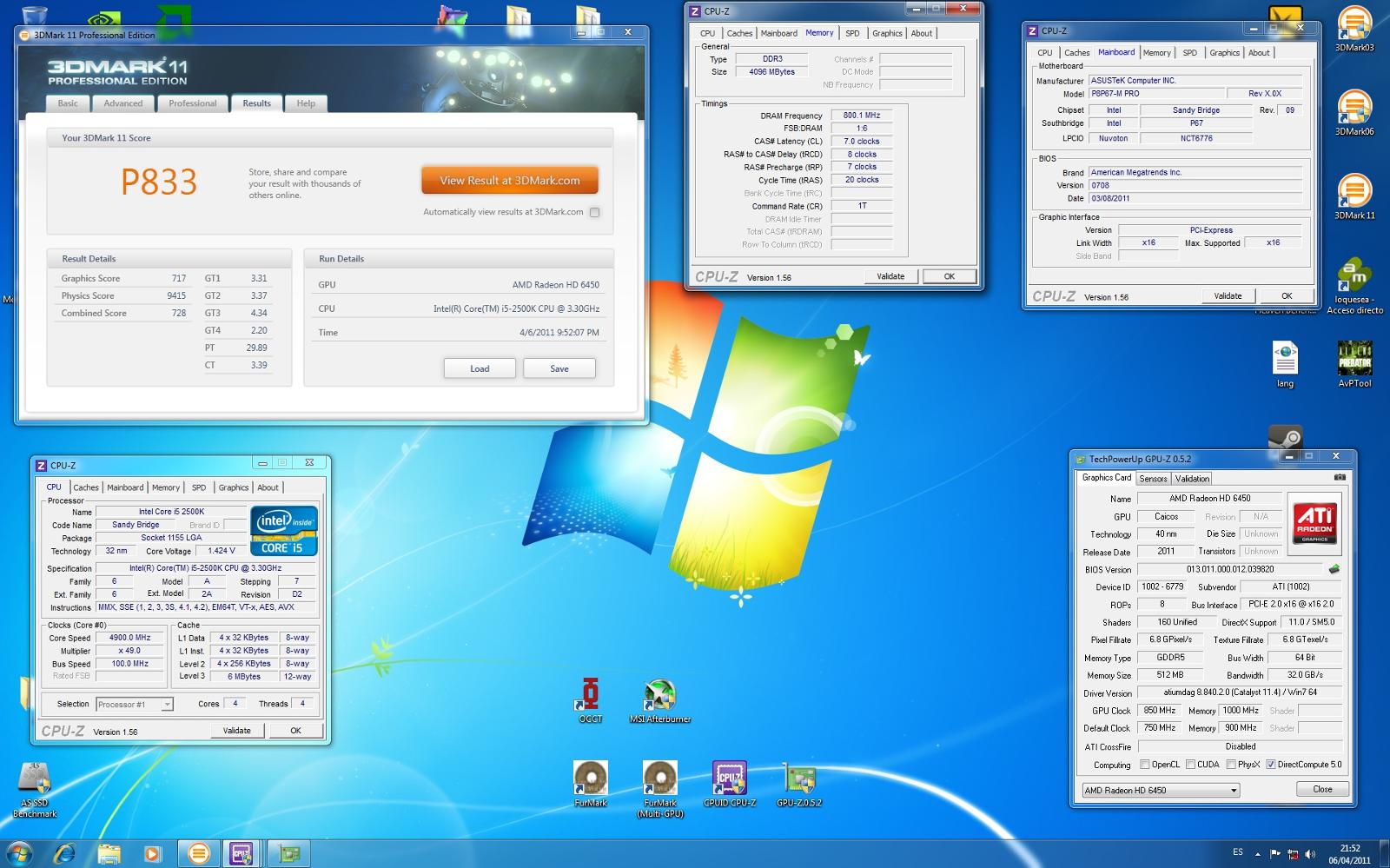Open SPD tab in the CPU-Z Memory window
Screen dimensions: 1390x868
[x=852, y=33]
